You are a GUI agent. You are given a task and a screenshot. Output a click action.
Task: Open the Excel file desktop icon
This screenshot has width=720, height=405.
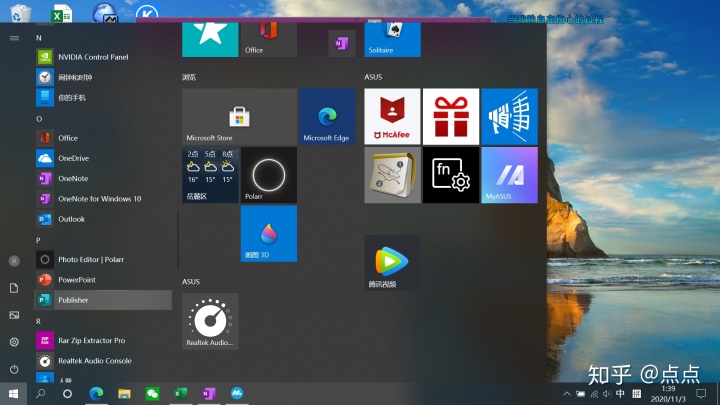[62, 12]
